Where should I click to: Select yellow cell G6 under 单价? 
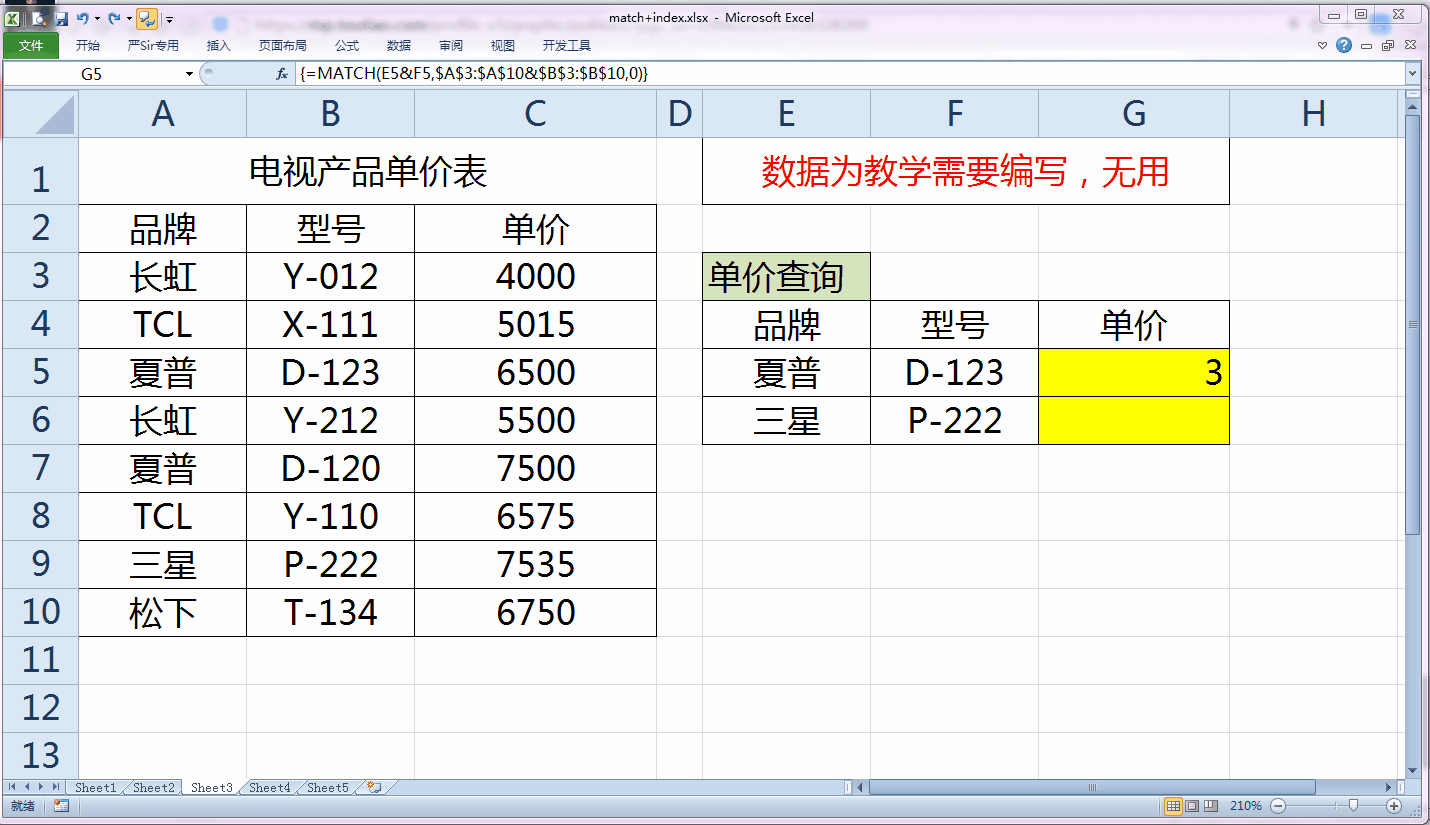1133,421
